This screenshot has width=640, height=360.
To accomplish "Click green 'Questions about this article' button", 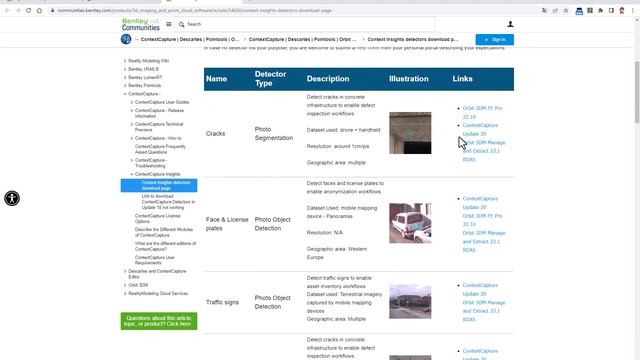I will (159, 321).
